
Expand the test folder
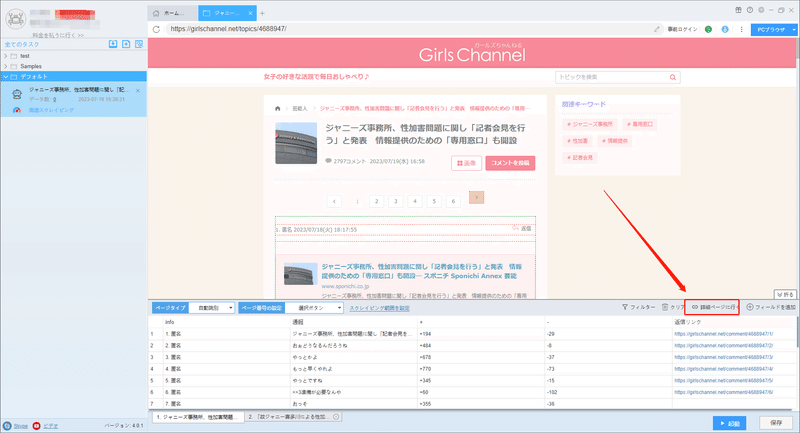[x=6, y=56]
